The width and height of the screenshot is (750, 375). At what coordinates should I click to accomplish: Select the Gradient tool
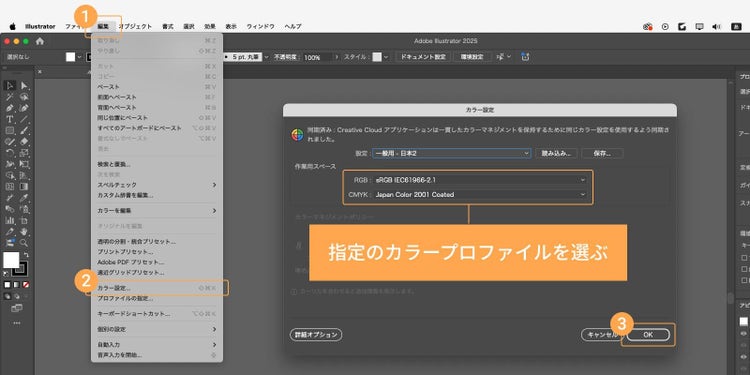tap(24, 186)
